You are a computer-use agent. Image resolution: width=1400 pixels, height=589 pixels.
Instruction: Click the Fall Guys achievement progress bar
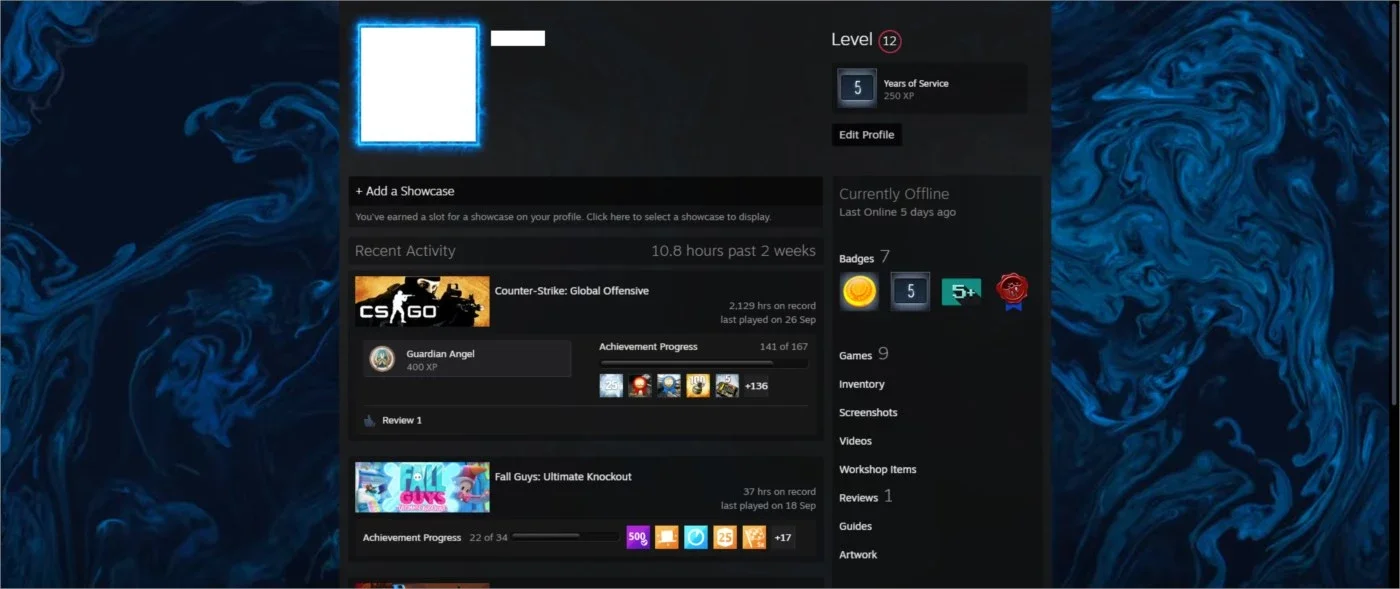[x=566, y=537]
